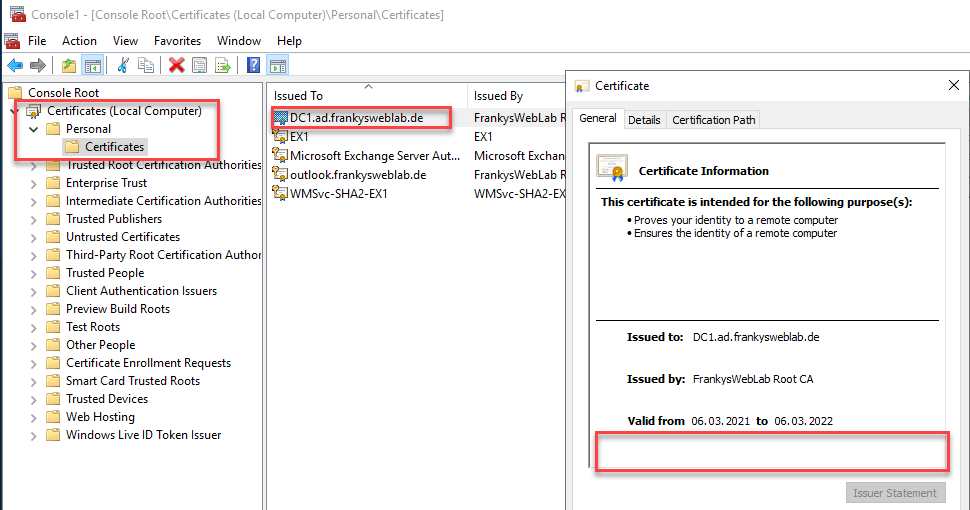
Task: Expand the Trusted People node
Action: (x=33, y=274)
